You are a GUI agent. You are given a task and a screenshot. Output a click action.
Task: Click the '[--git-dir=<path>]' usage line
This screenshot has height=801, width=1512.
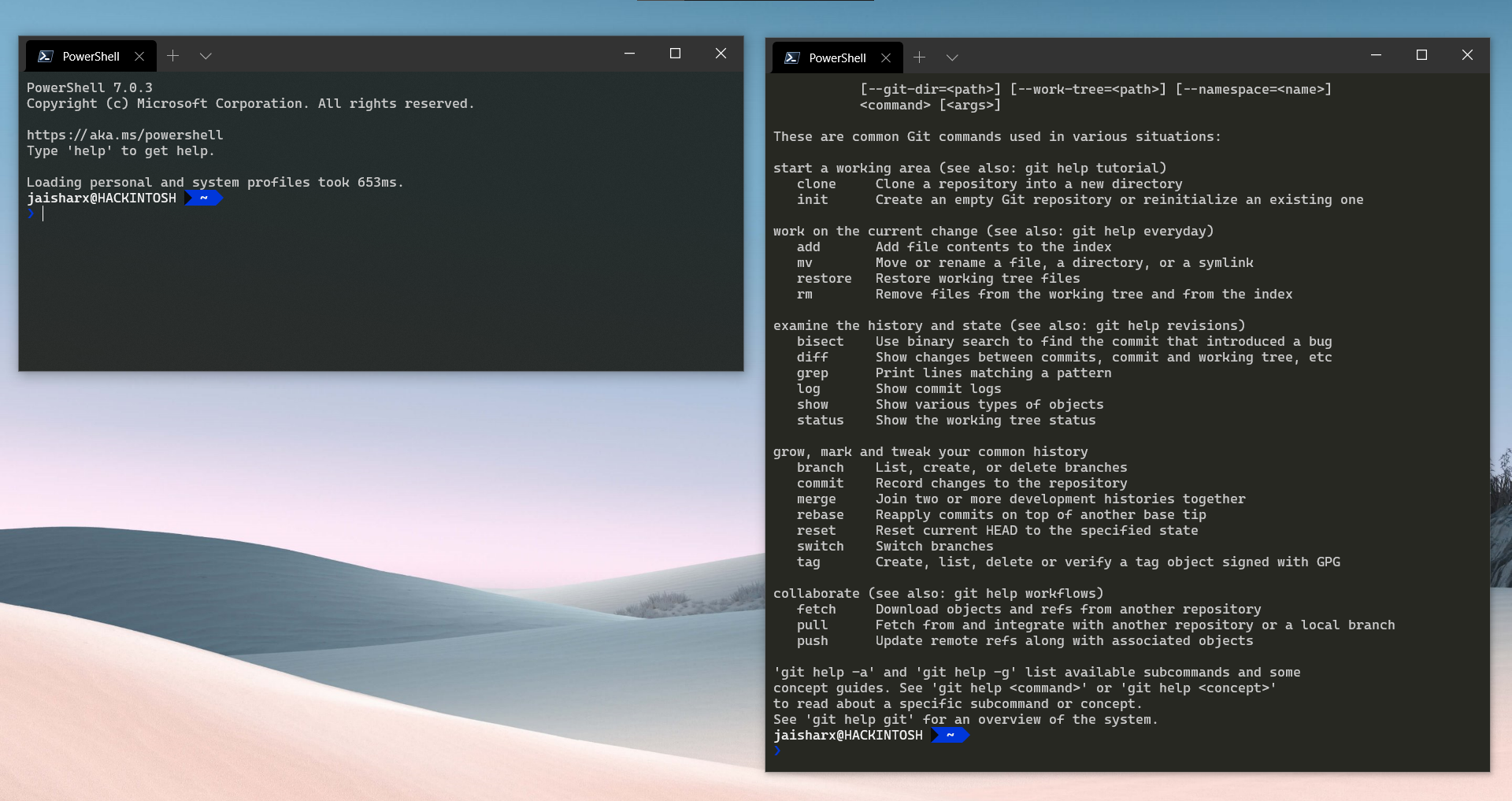pos(1096,90)
